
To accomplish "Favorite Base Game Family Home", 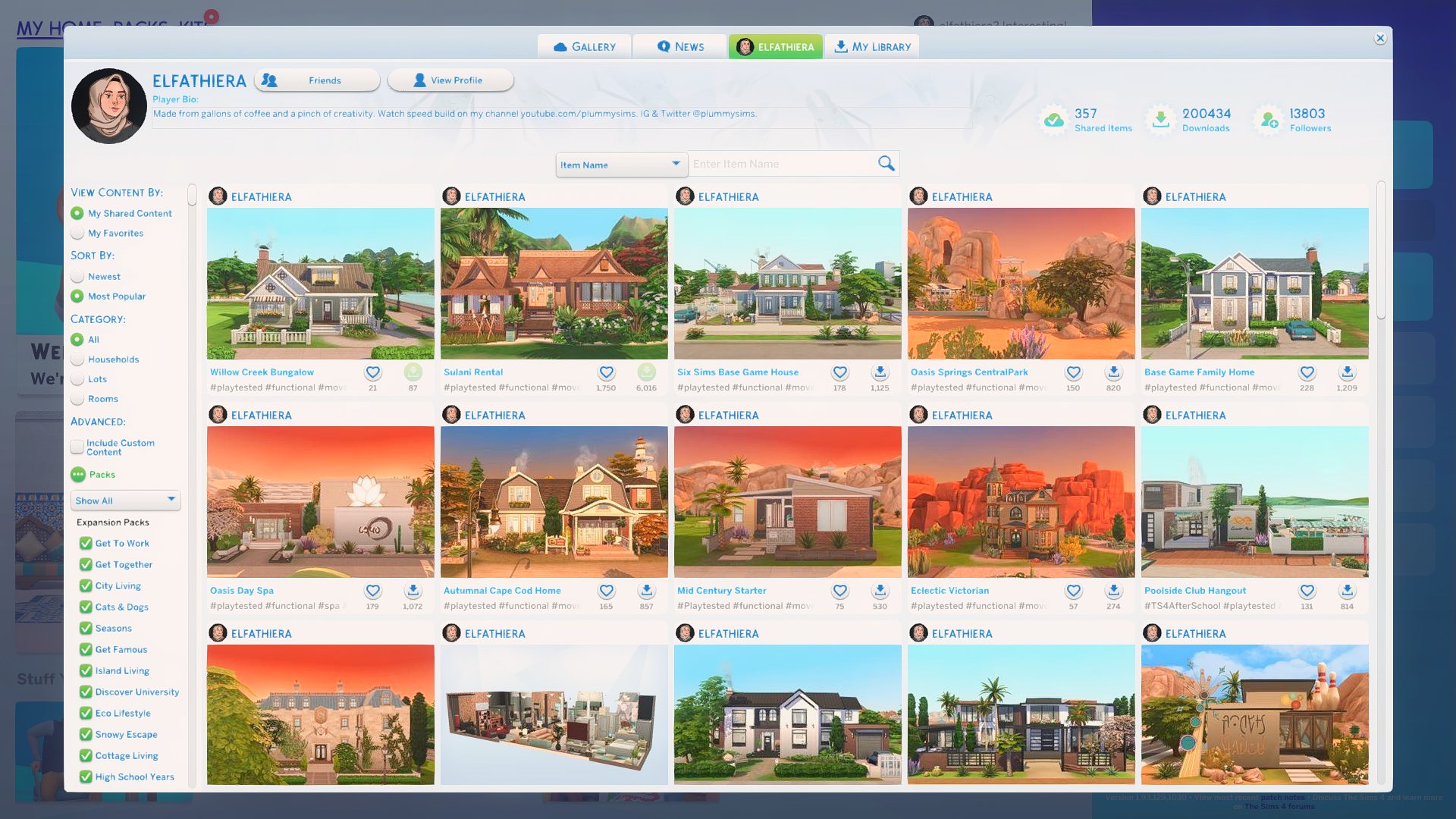I will 1307,372.
